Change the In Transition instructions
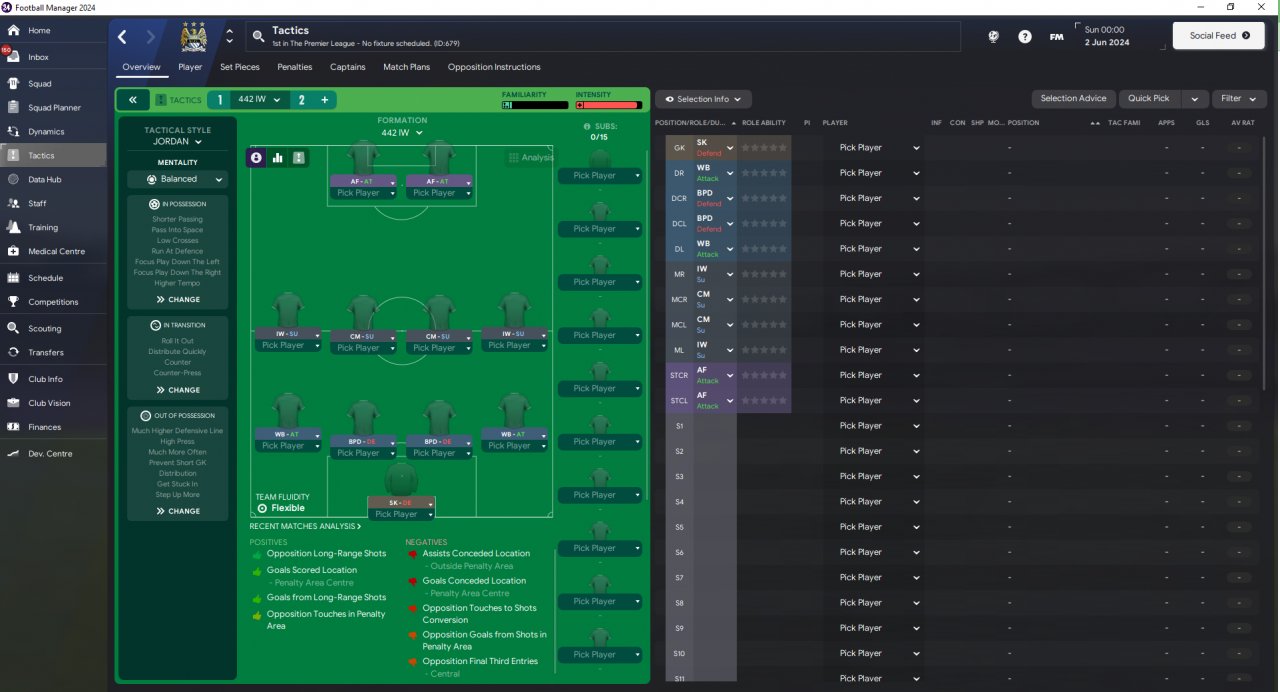Viewport: 1280px width, 692px height. tap(178, 390)
